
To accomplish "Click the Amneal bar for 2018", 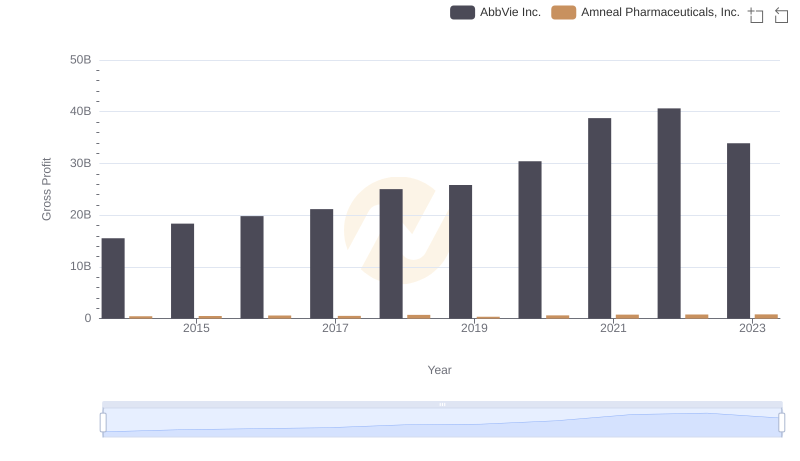I will (419, 317).
